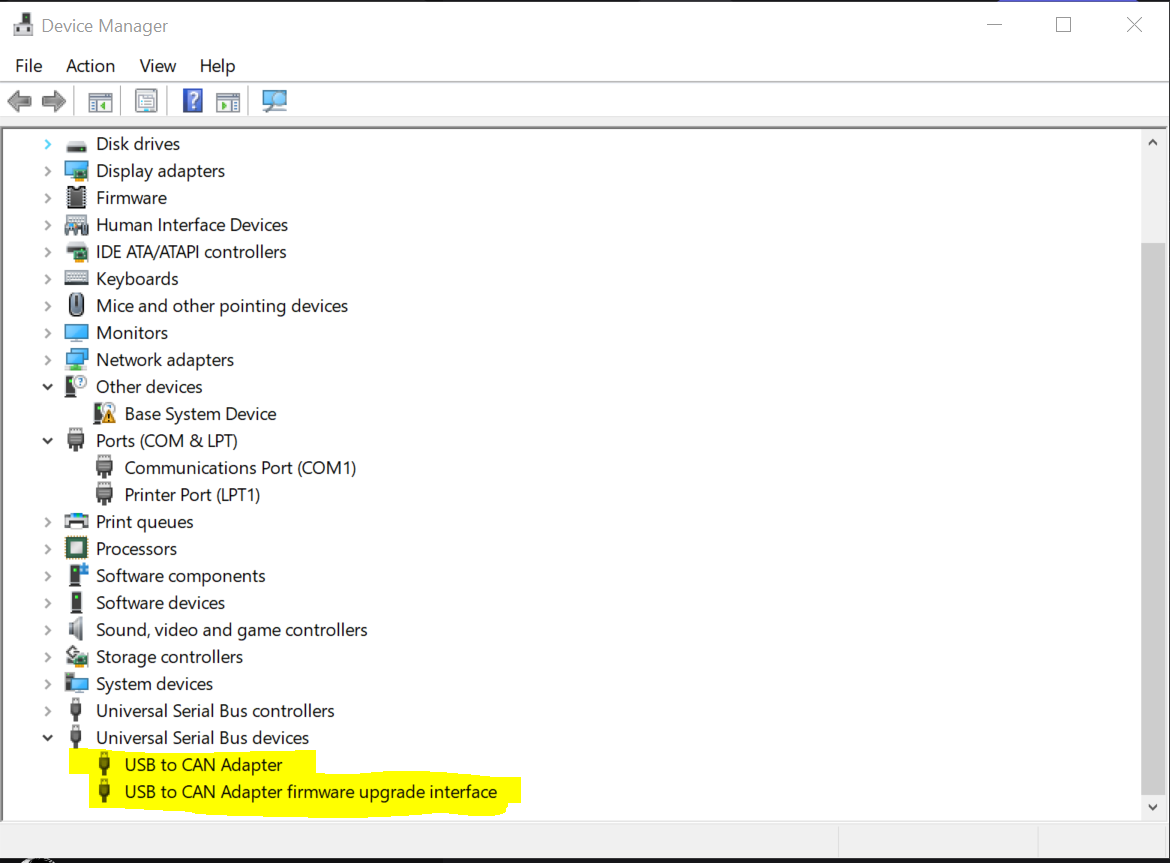Screen dimensions: 1170x863
Task: Expand the Disk drives category
Action: [x=47, y=144]
